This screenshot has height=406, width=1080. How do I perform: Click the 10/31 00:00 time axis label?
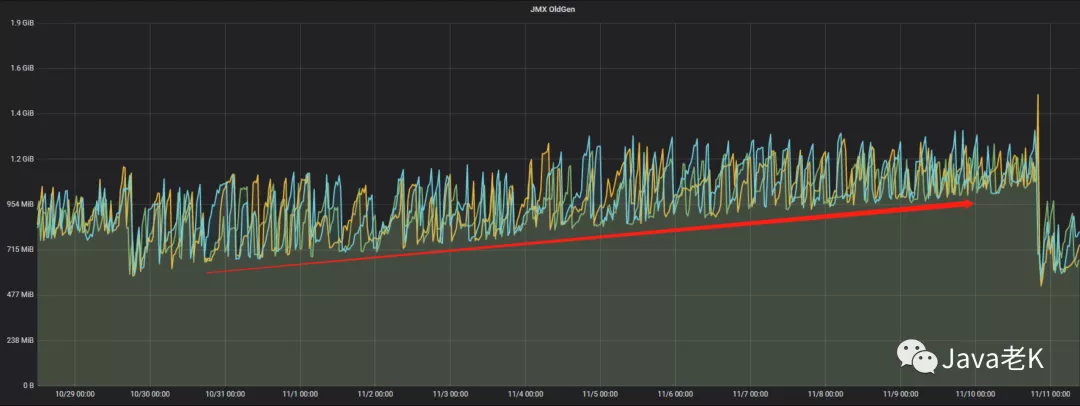click(225, 395)
